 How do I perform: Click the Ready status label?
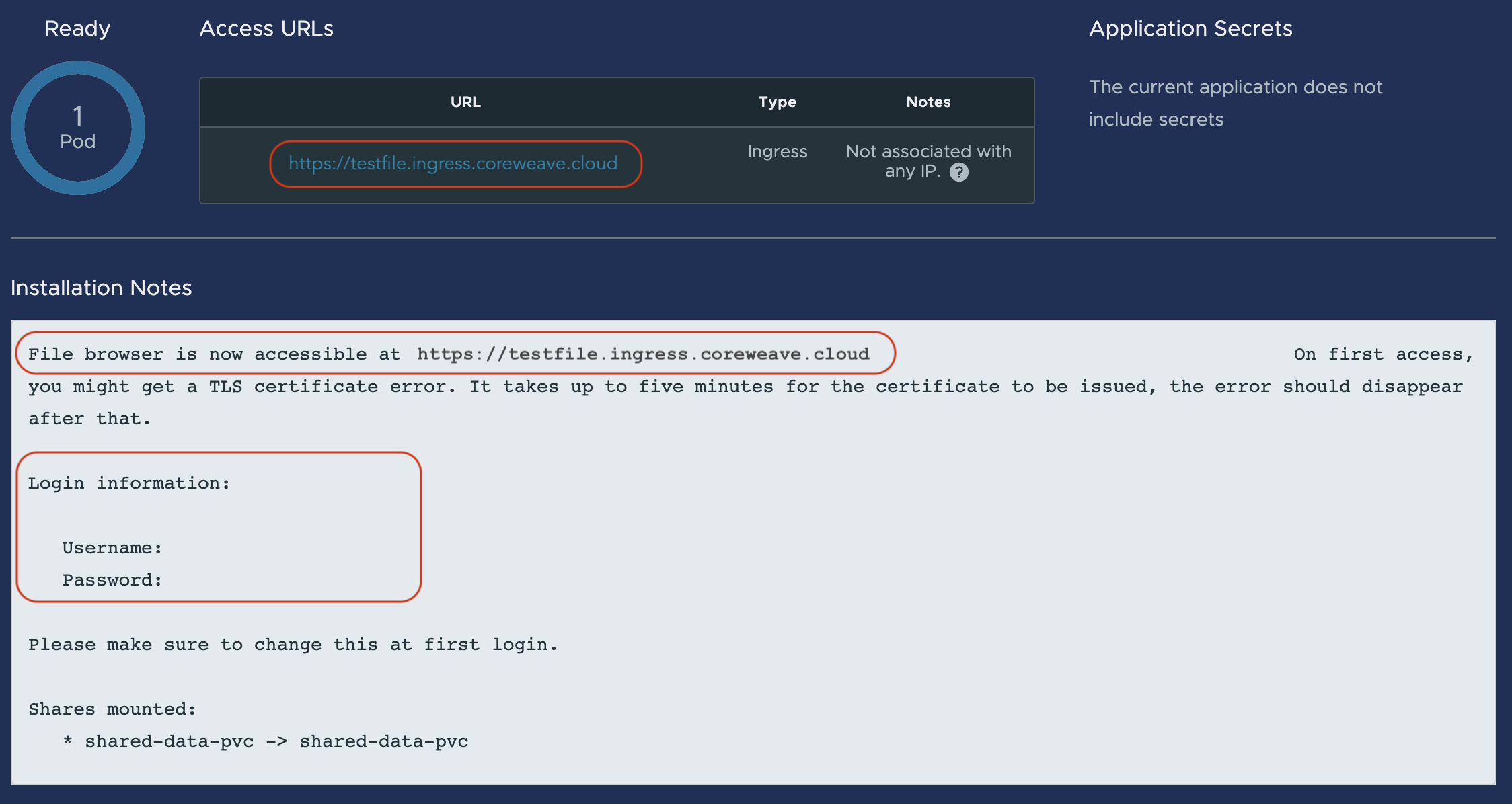[x=77, y=28]
